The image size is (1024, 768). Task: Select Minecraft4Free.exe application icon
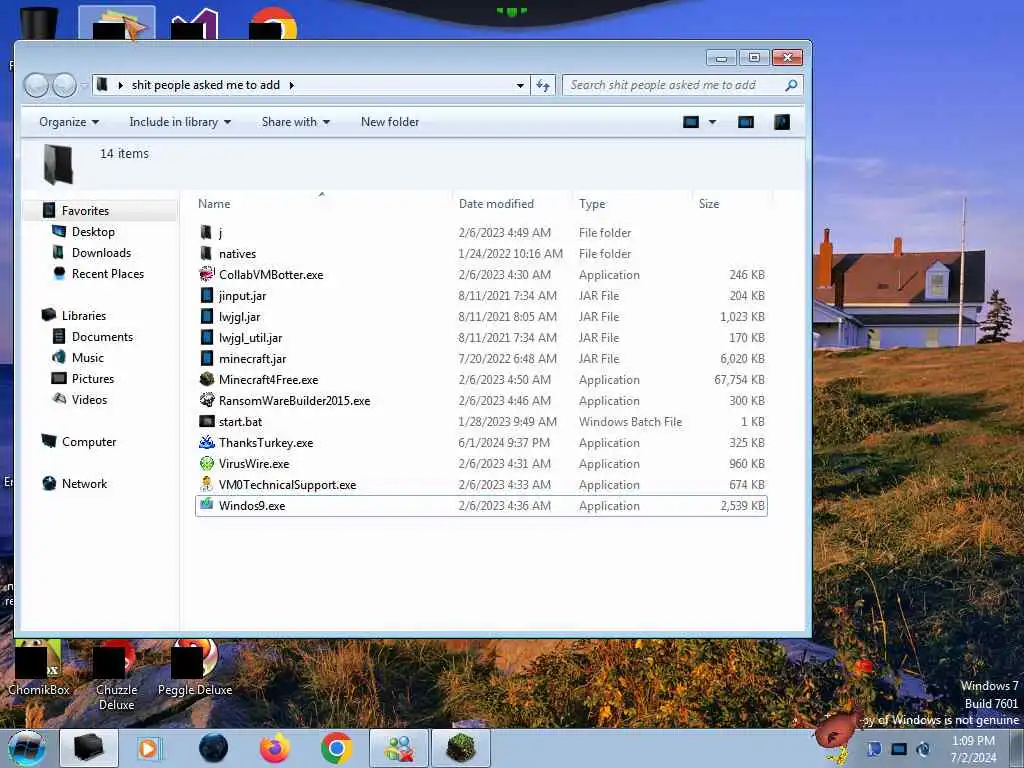pyautogui.click(x=206, y=379)
